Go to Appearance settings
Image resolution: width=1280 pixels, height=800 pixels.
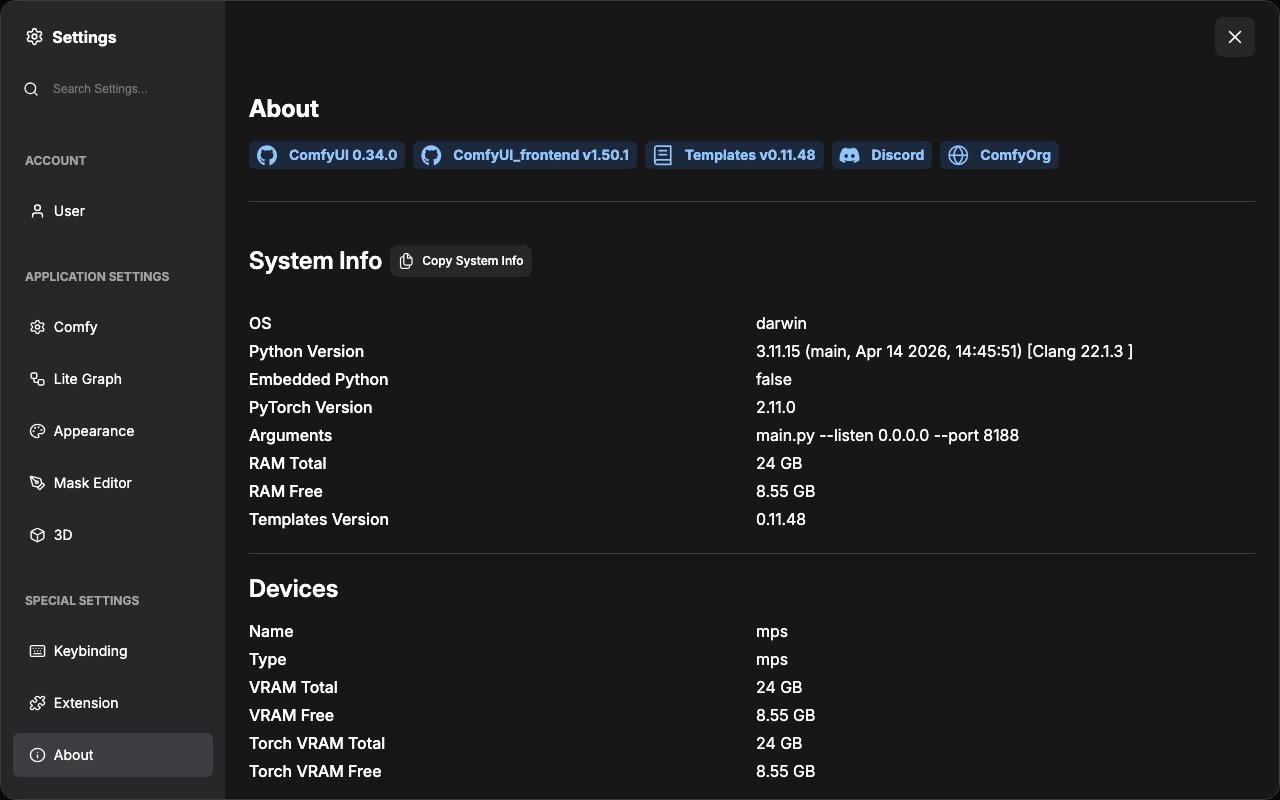pos(113,431)
